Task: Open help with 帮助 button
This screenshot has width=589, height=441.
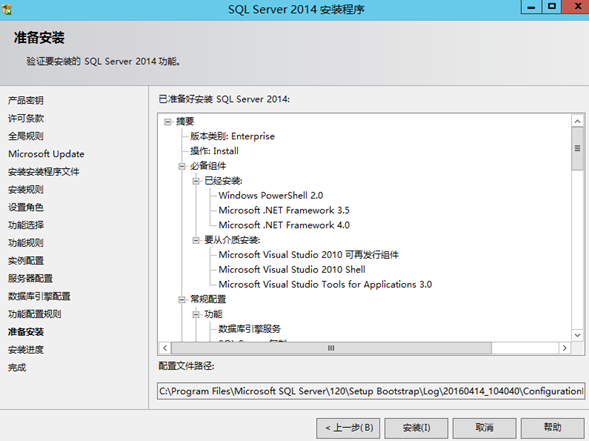Action: 553,428
